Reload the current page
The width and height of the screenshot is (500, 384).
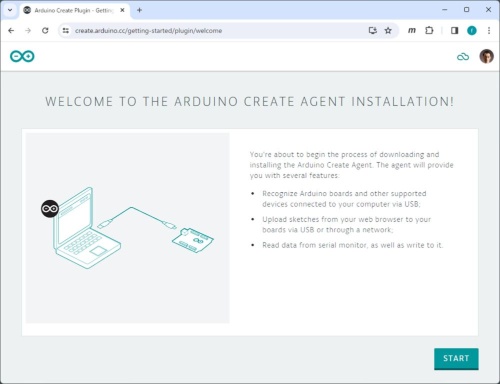pos(45,31)
